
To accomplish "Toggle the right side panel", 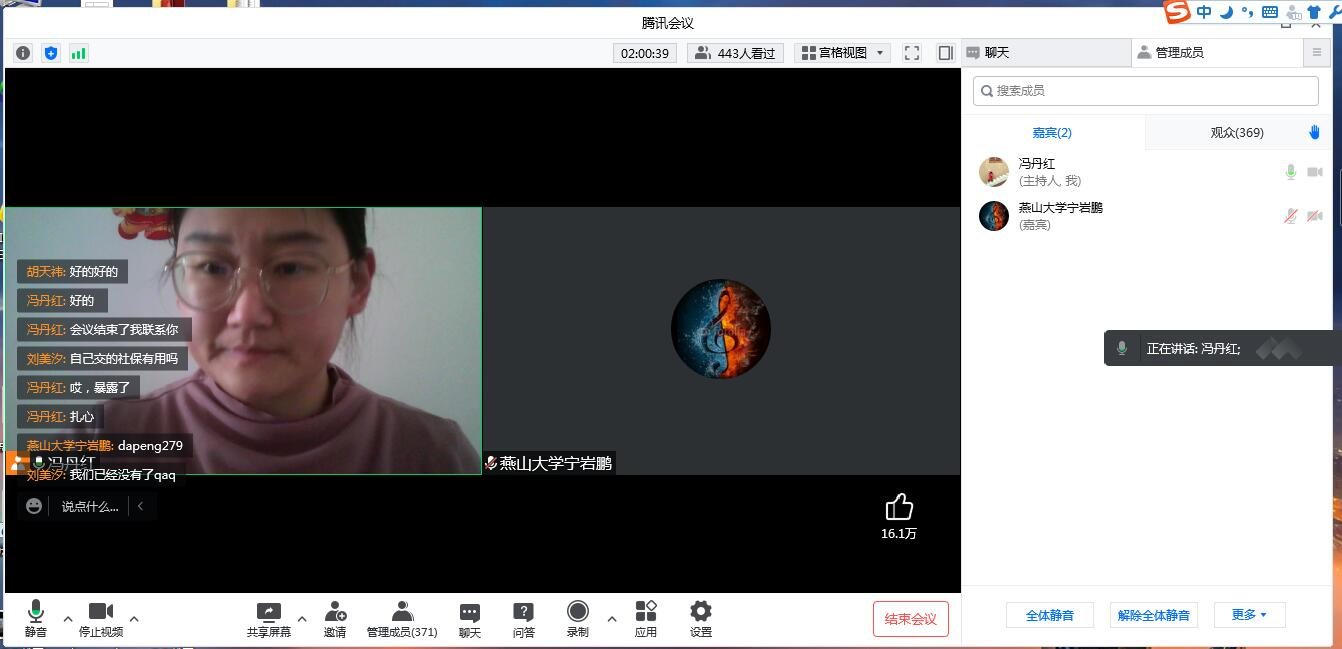I will tap(945, 53).
